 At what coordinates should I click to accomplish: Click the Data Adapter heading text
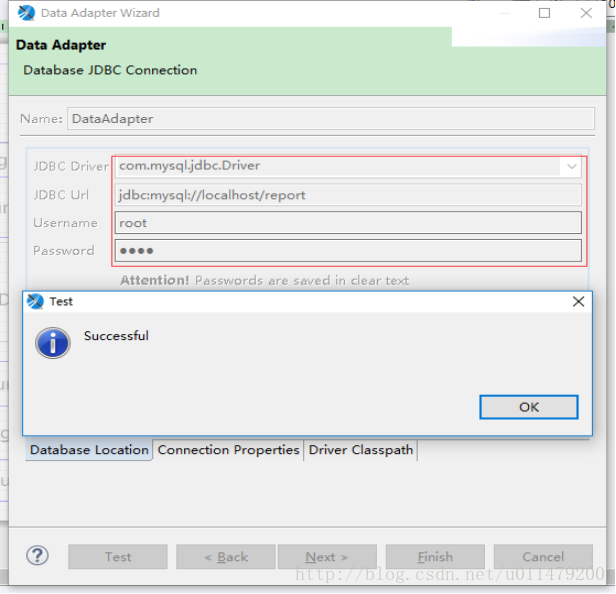pos(61,45)
